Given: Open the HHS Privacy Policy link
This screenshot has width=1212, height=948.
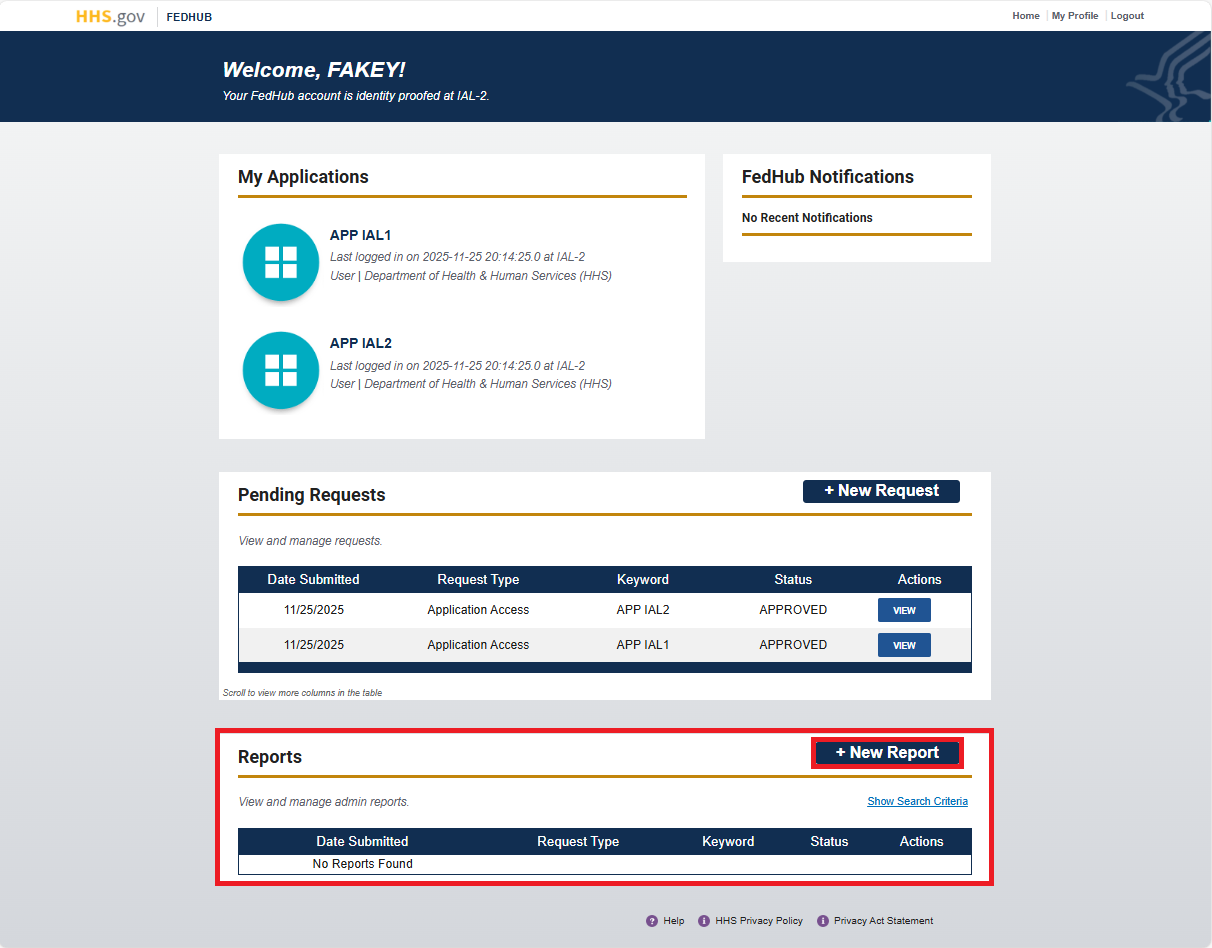Looking at the screenshot, I should 759,921.
